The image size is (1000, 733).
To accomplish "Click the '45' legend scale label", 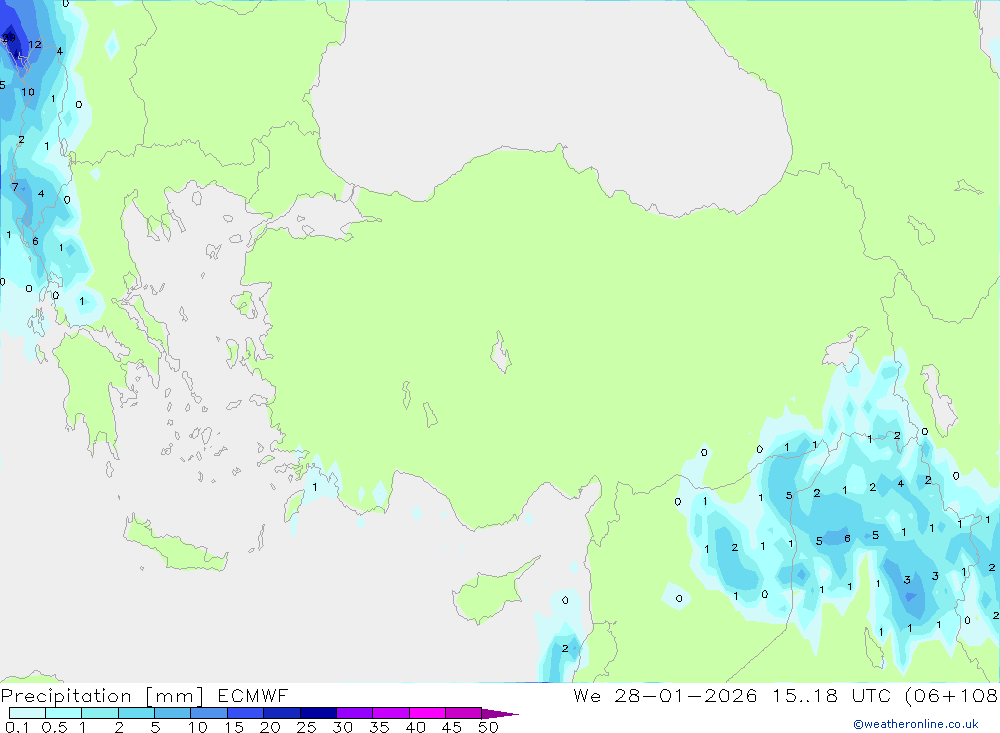I will (x=452, y=727).
